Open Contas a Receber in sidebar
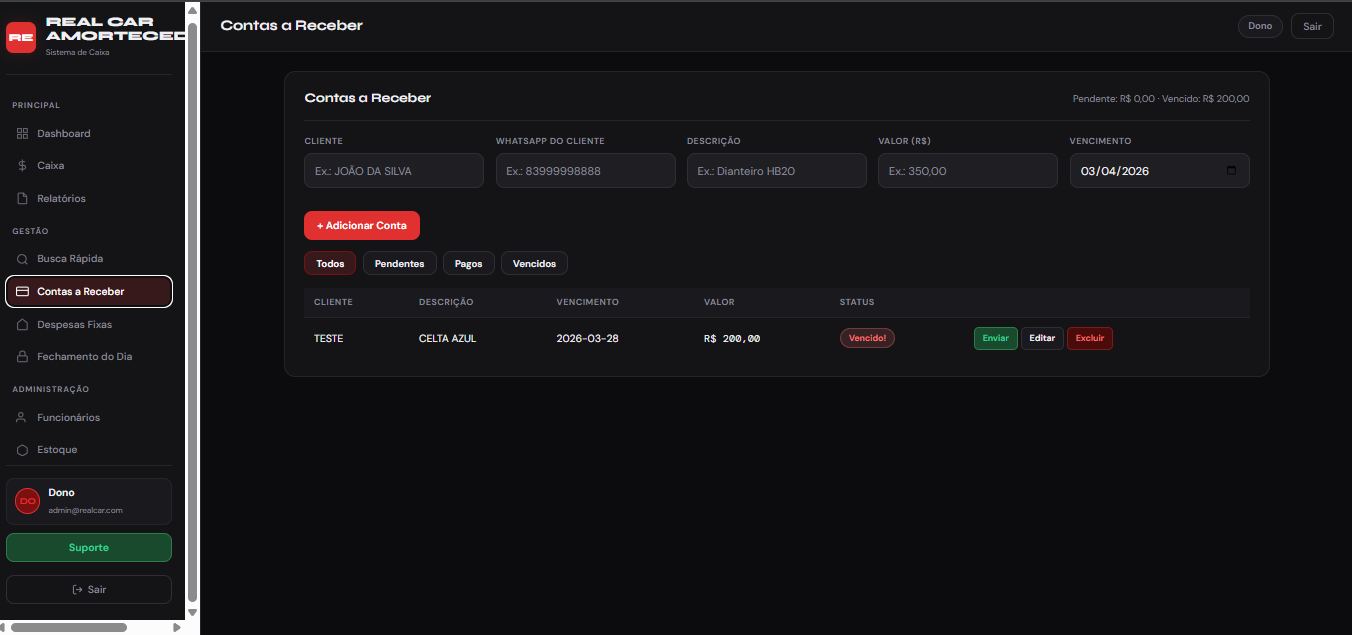1352x635 pixels. pyautogui.click(x=89, y=292)
